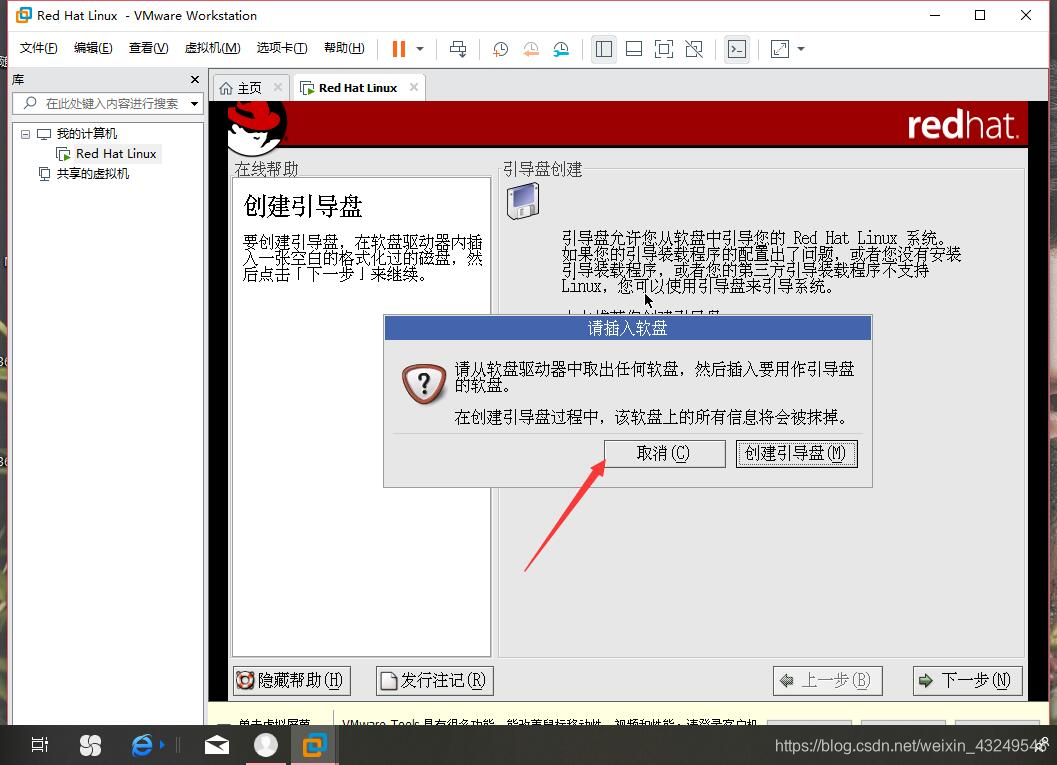
Task: Enter full screen mode icon
Action: [x=664, y=49]
